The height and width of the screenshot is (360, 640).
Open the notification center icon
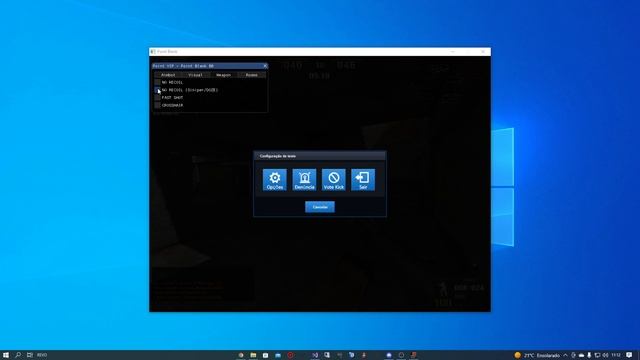(x=629, y=355)
